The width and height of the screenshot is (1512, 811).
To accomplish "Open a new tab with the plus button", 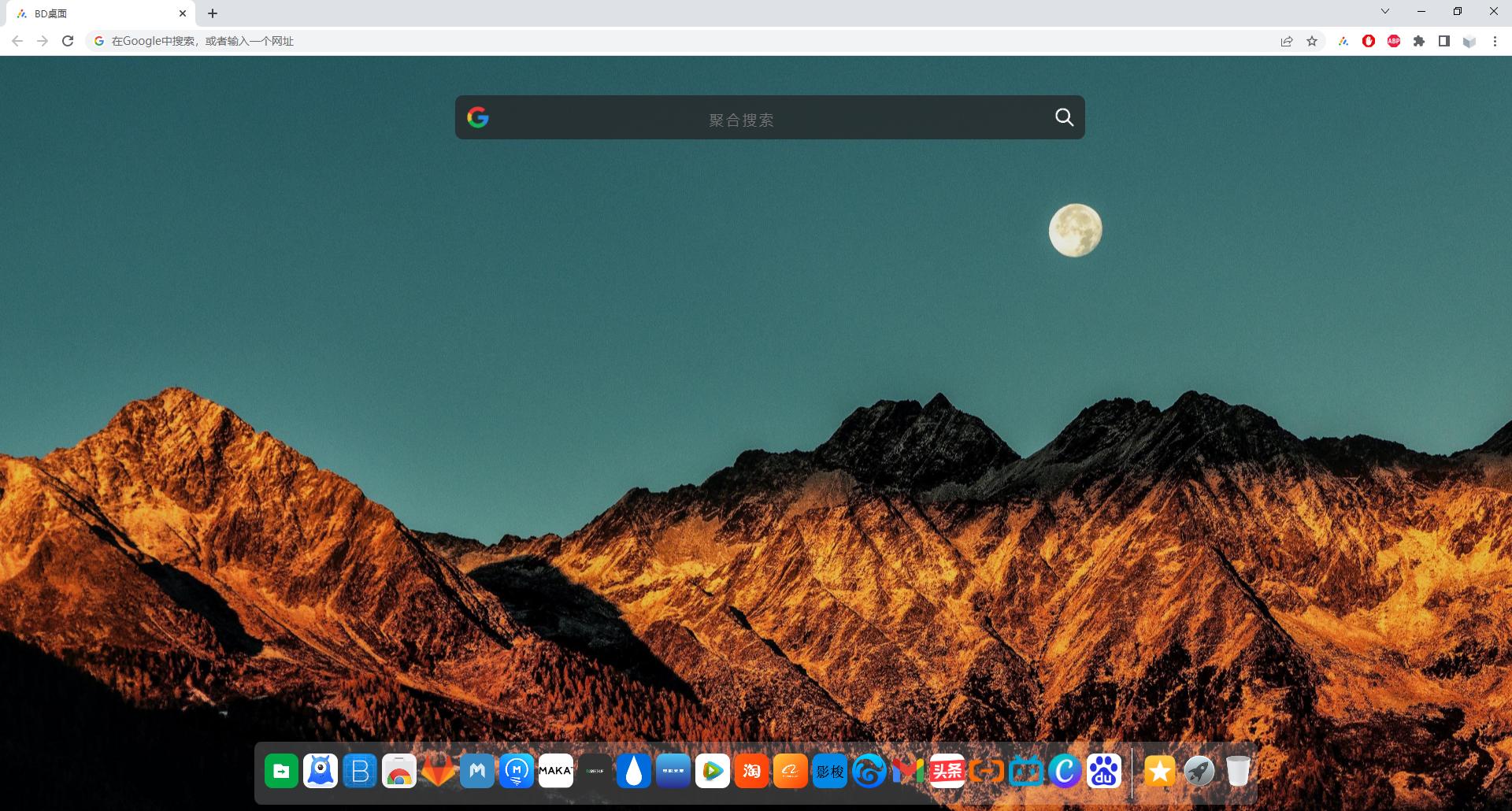I will click(213, 13).
